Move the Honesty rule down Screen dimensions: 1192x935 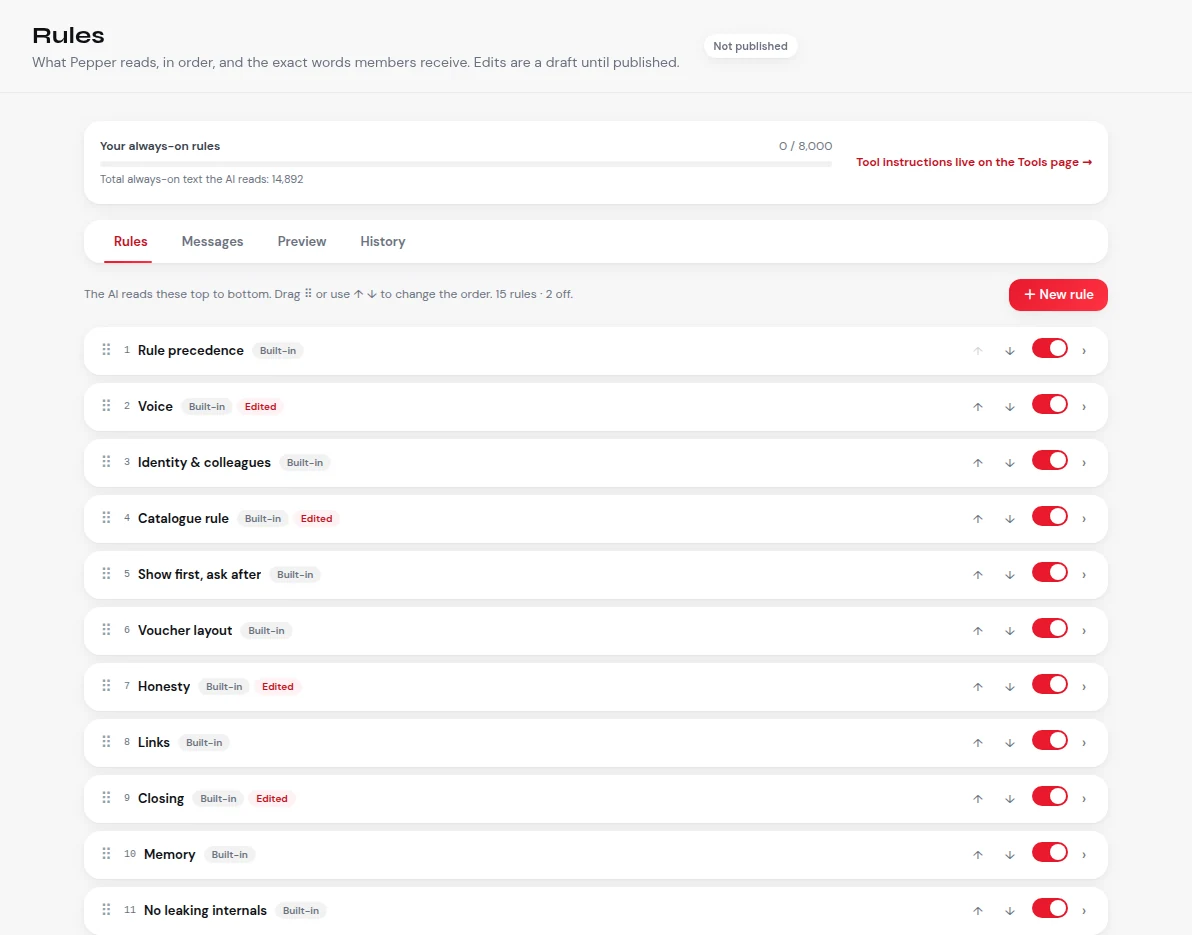(1010, 687)
